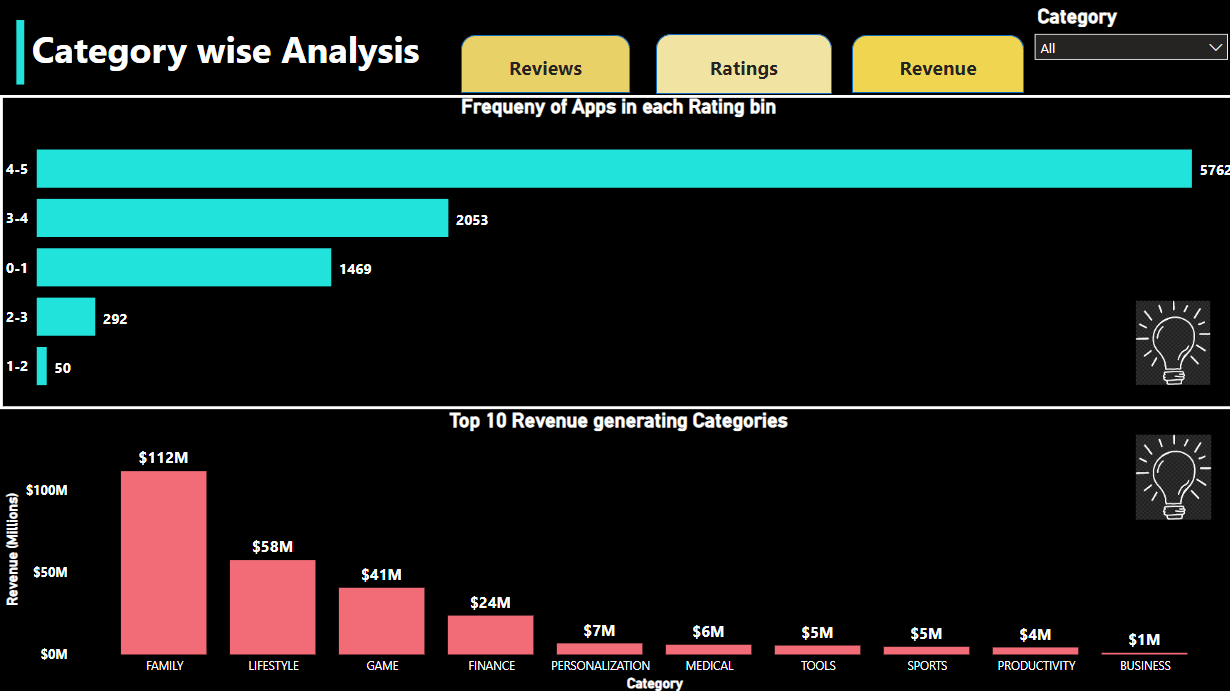This screenshot has width=1230, height=691.
Task: Click the Category wise Analysis title
Action: pyautogui.click(x=225, y=51)
